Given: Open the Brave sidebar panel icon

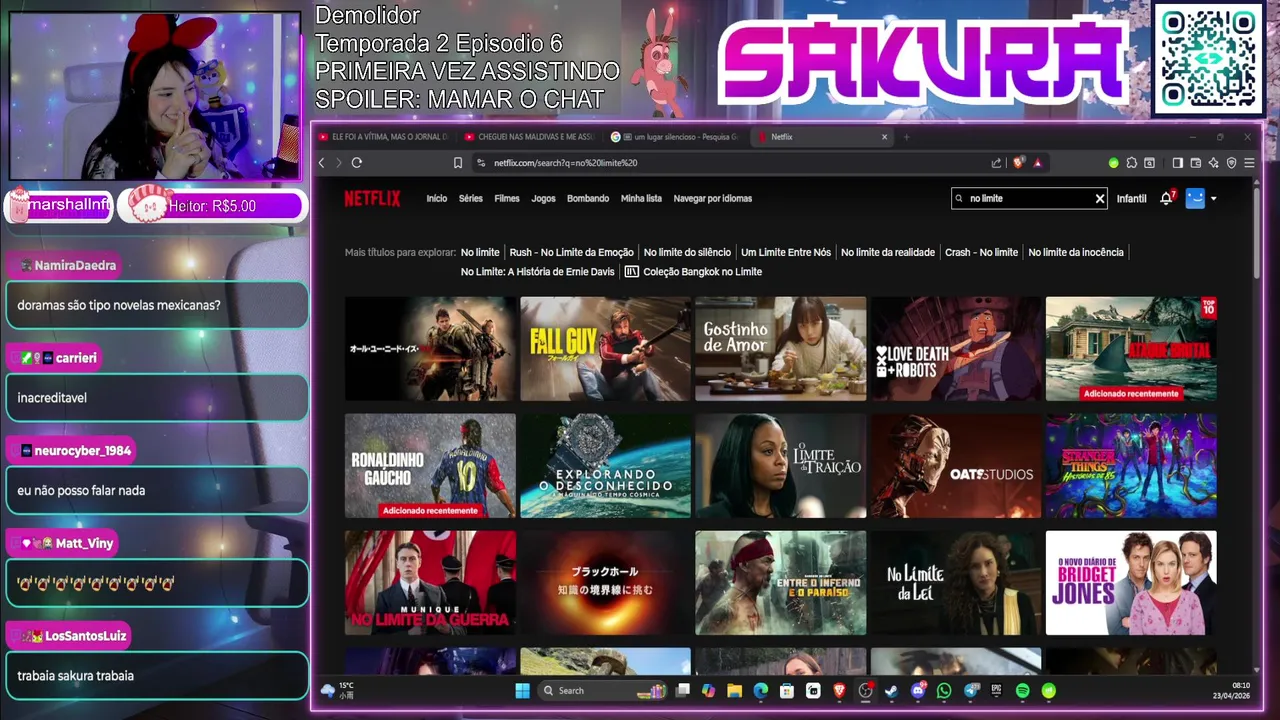Looking at the screenshot, I should 1177,163.
